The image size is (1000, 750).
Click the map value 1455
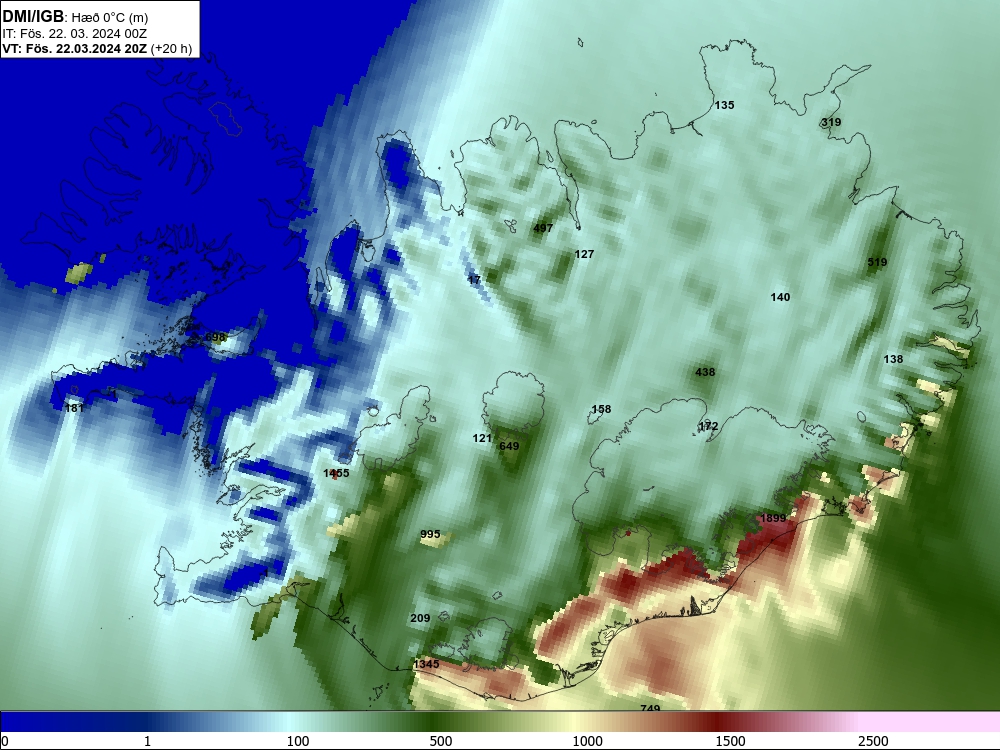(336, 473)
